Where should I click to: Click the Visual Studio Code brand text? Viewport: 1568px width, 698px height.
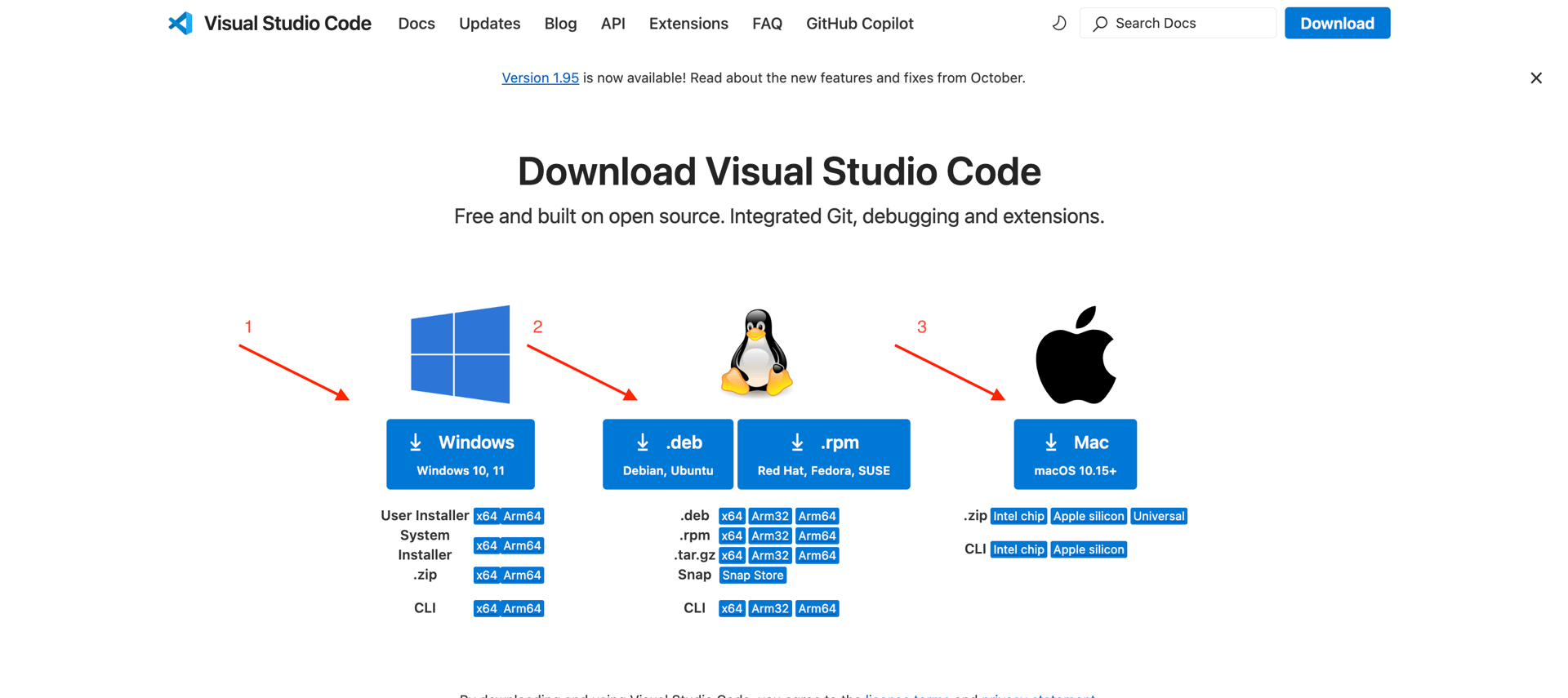click(x=287, y=24)
